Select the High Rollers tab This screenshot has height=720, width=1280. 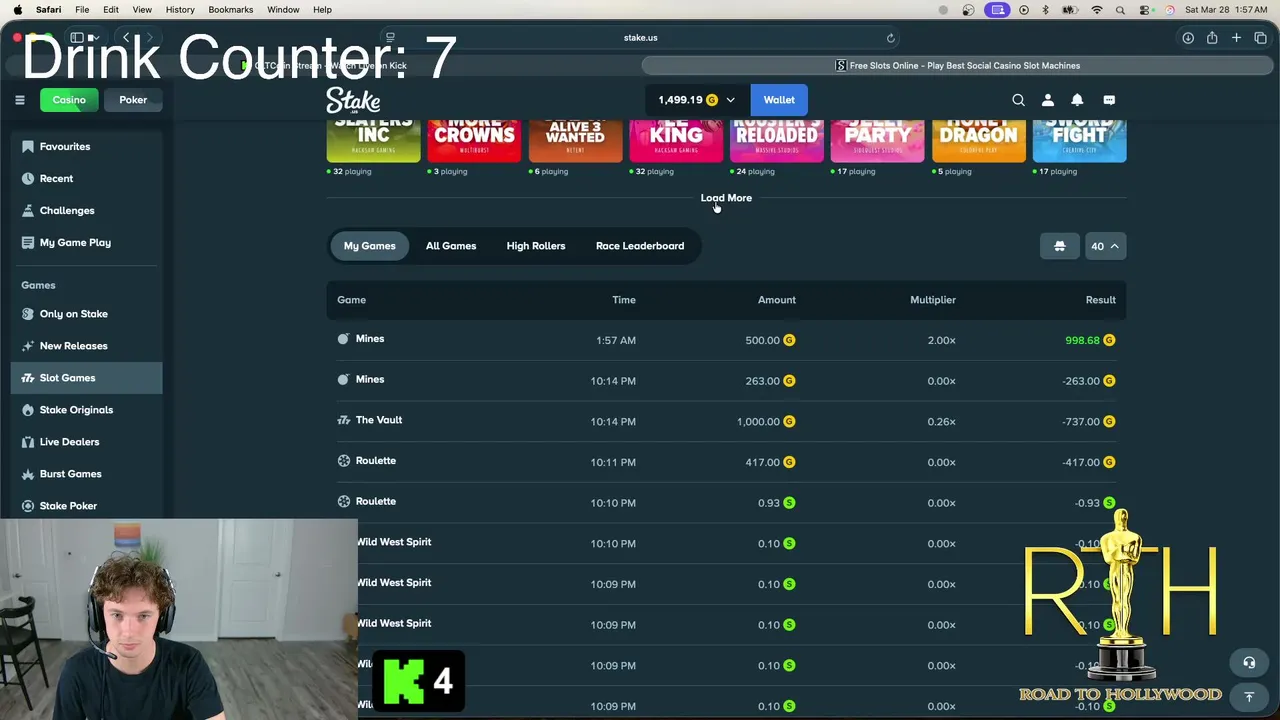click(x=536, y=246)
